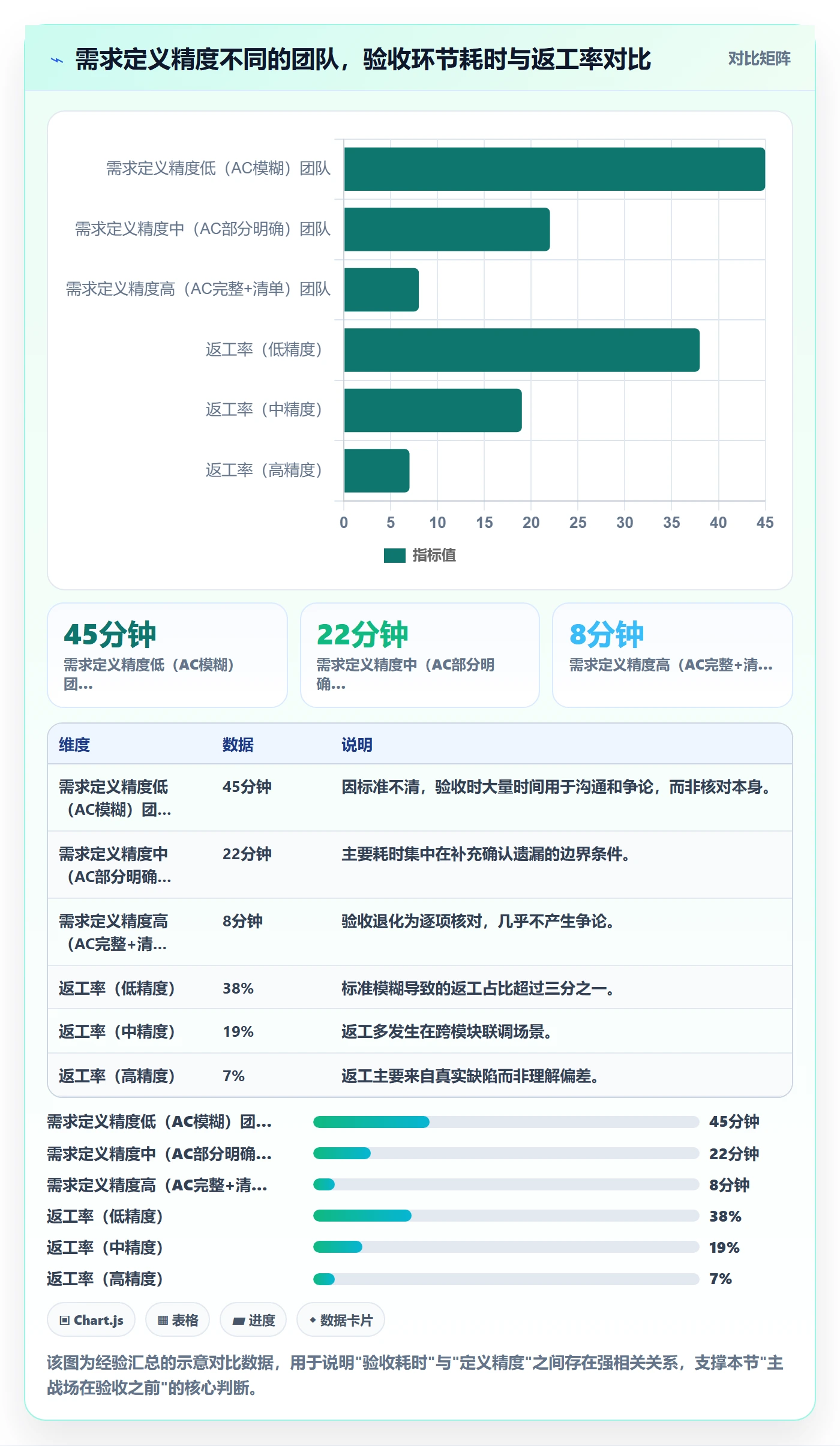Image resolution: width=840 pixels, height=1446 pixels.
Task: Click the 说明 column header
Action: [x=357, y=745]
